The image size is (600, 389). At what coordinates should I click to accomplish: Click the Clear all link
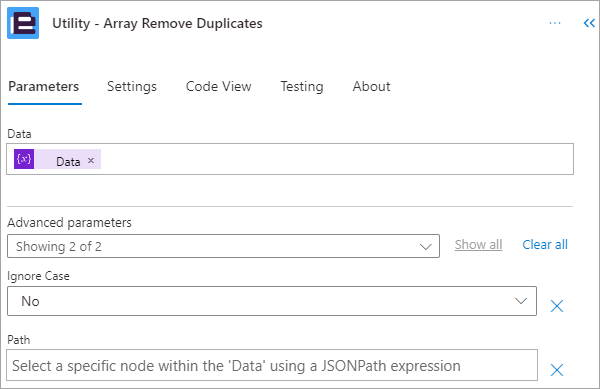point(545,245)
